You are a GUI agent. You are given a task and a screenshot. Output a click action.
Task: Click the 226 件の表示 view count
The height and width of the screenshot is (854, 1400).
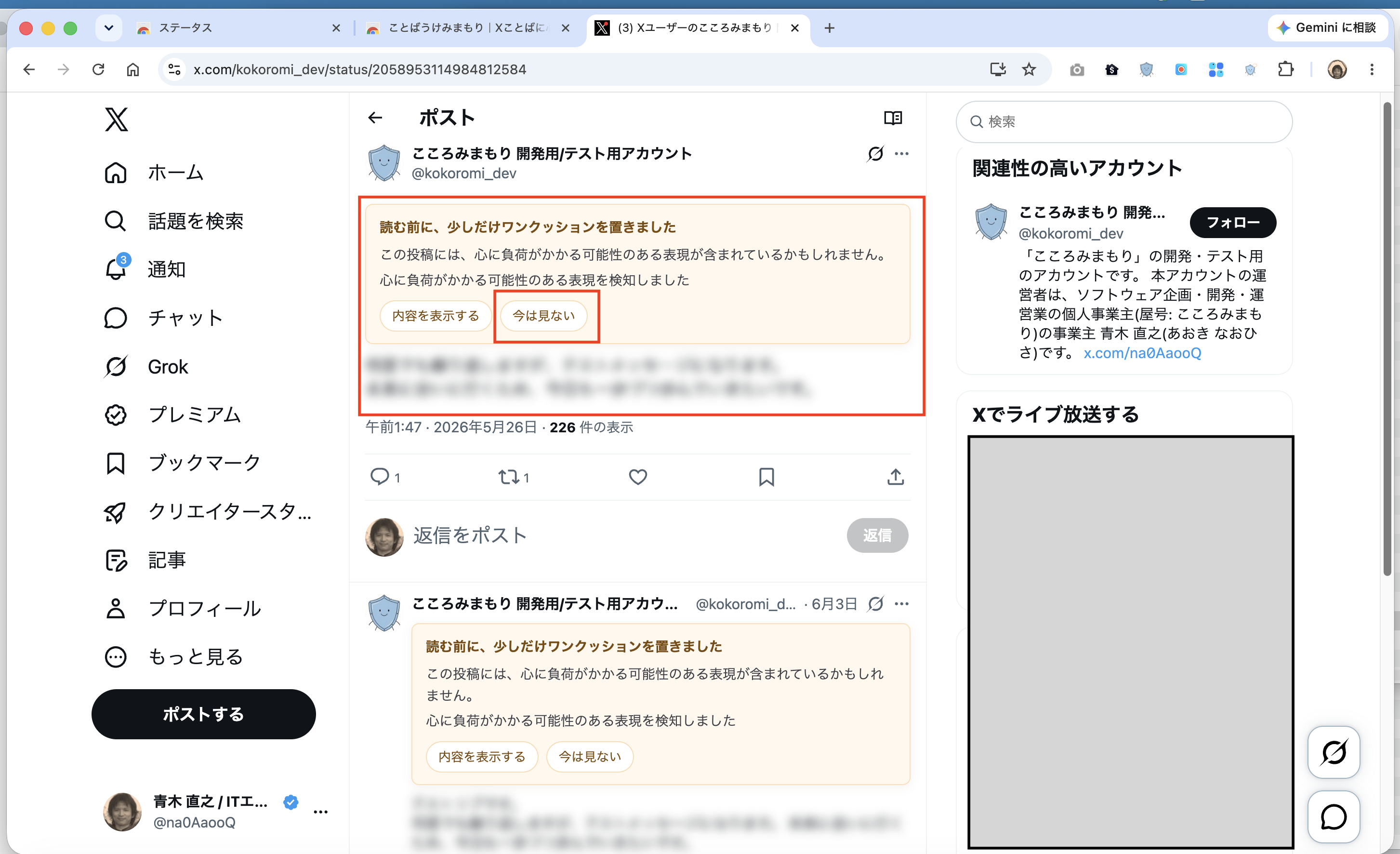point(592,427)
